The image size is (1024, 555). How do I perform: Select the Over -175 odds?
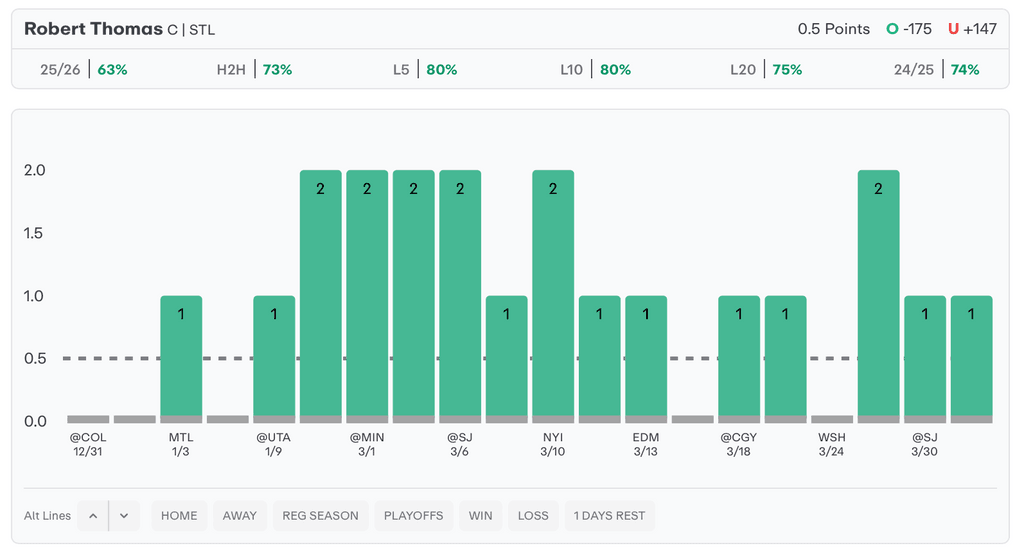coord(908,29)
